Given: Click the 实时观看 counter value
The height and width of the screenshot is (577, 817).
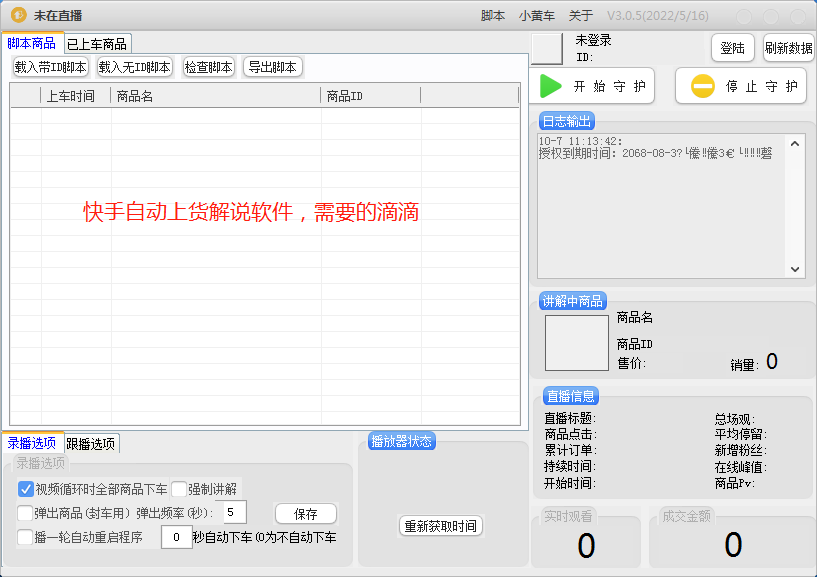Looking at the screenshot, I should [x=586, y=546].
